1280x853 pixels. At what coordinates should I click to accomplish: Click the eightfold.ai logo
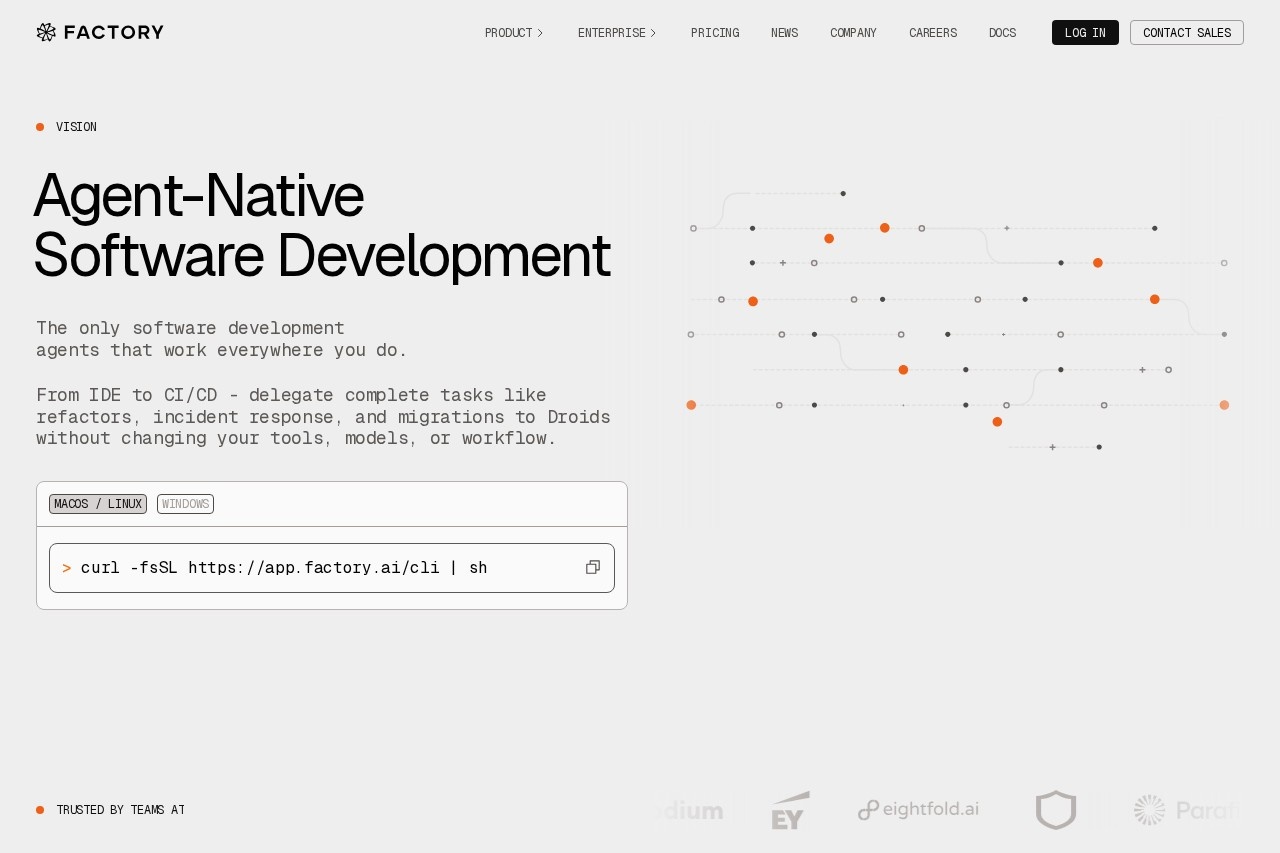click(918, 810)
